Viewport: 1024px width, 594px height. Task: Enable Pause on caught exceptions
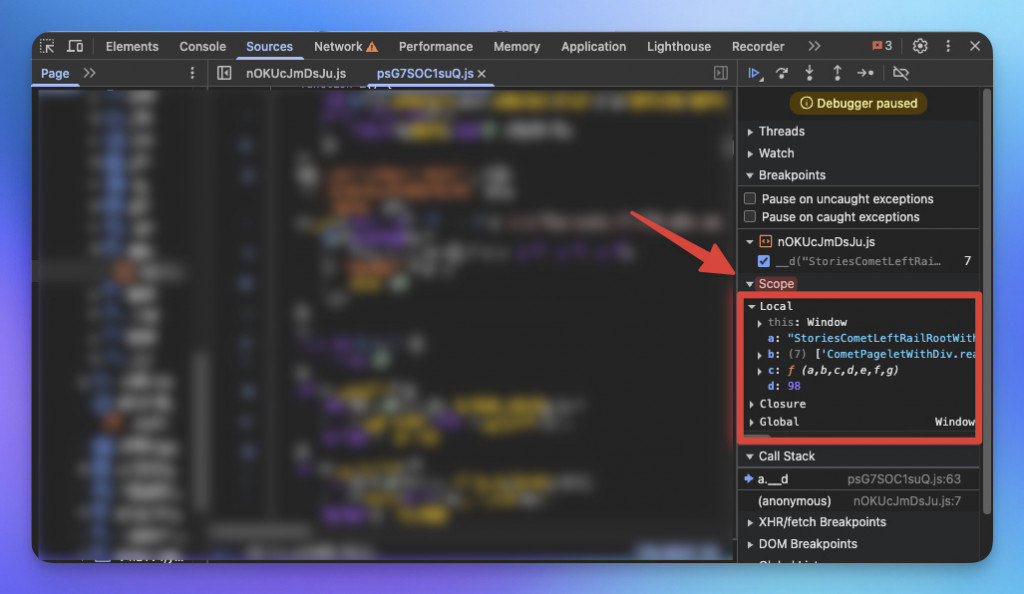pos(750,217)
